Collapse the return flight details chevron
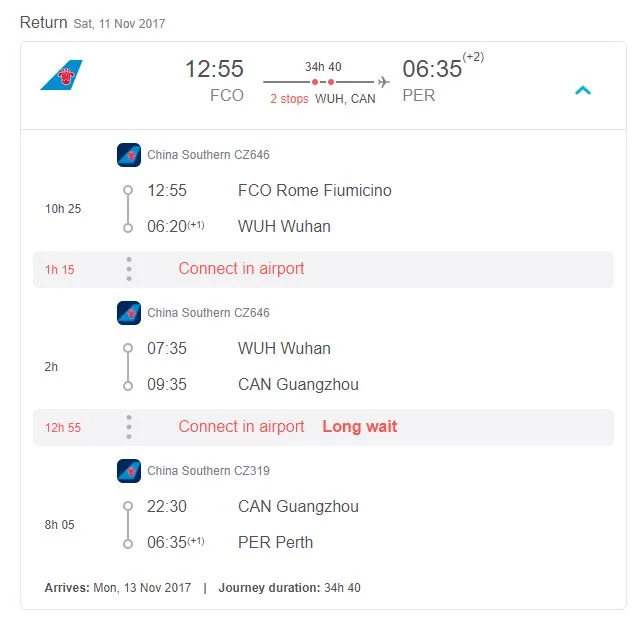The image size is (639, 624). (x=583, y=90)
